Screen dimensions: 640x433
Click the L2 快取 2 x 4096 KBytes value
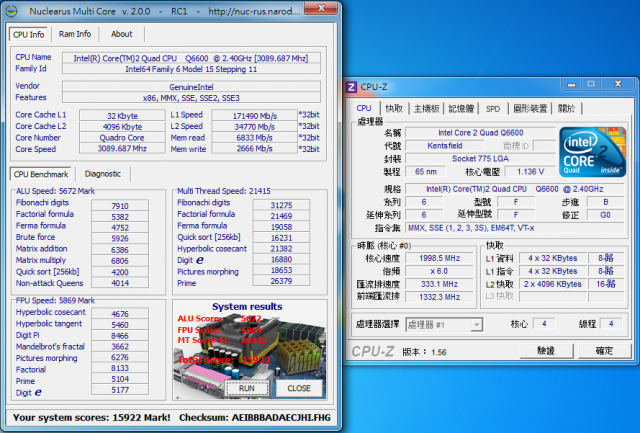coord(553,284)
